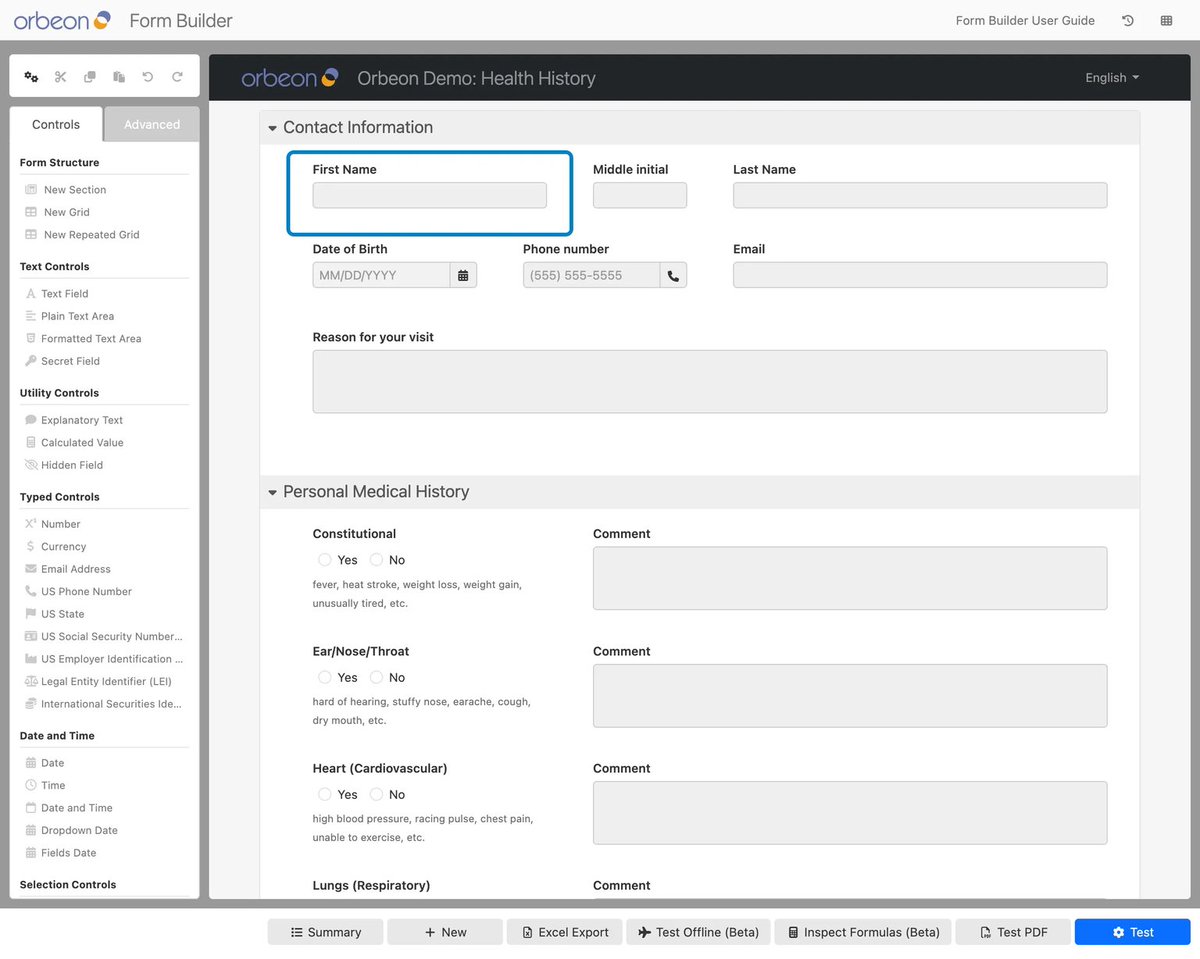Click the Last Name input field
The height and width of the screenshot is (959, 1200).
(x=920, y=195)
